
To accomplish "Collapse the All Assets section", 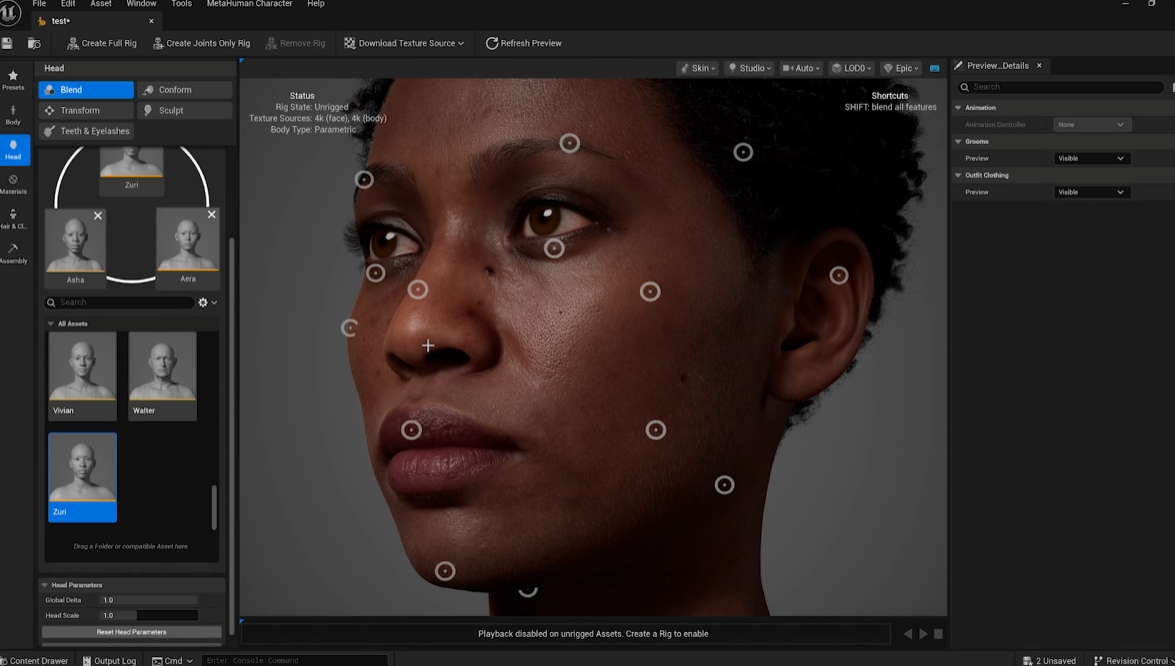I will (50, 324).
